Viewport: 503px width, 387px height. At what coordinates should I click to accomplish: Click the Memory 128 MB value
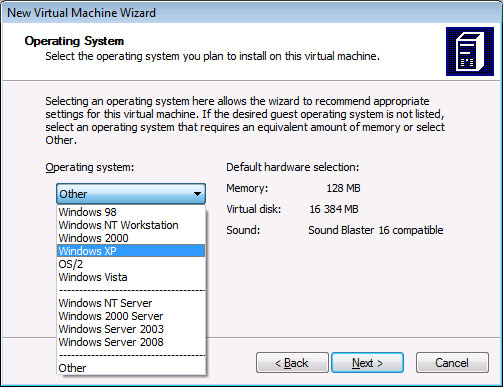(343, 188)
